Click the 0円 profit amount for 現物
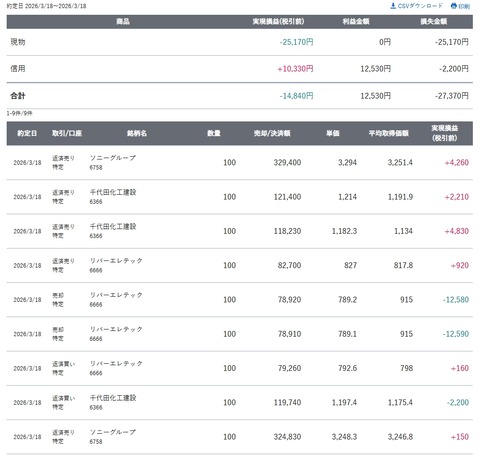This screenshot has width=480, height=459. tap(385, 42)
